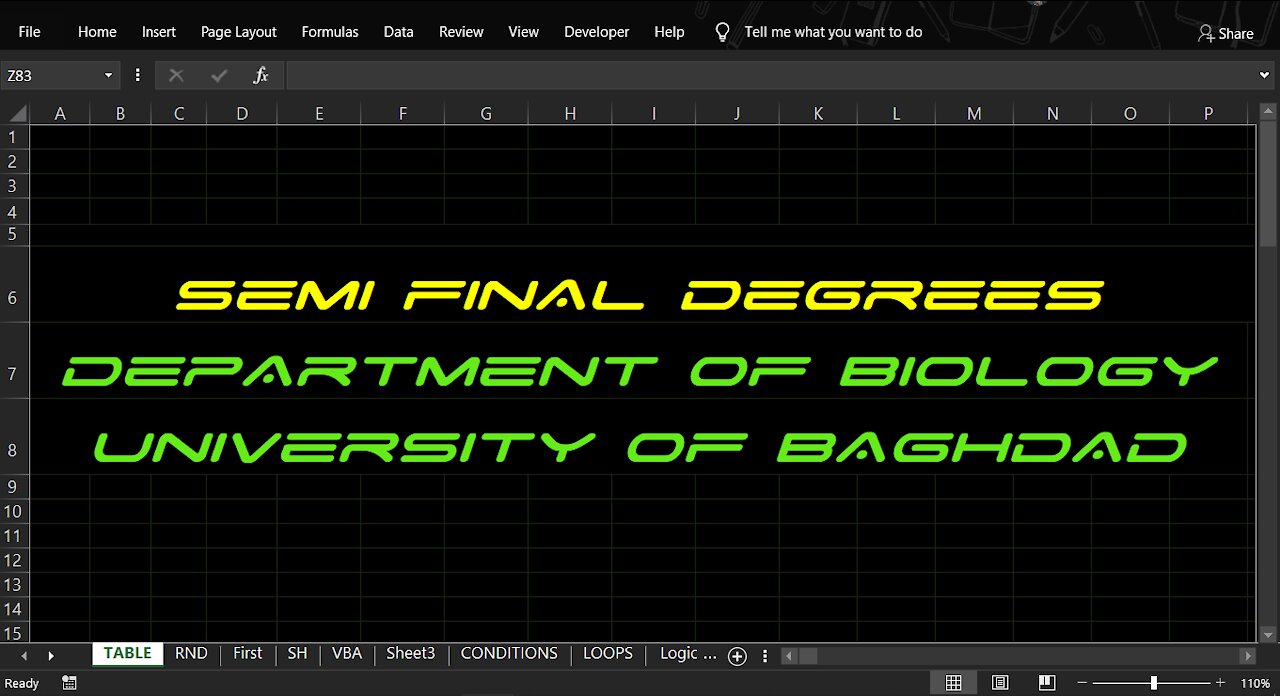1280x696 pixels.
Task: Switch to the Developer tab
Action: tap(597, 32)
